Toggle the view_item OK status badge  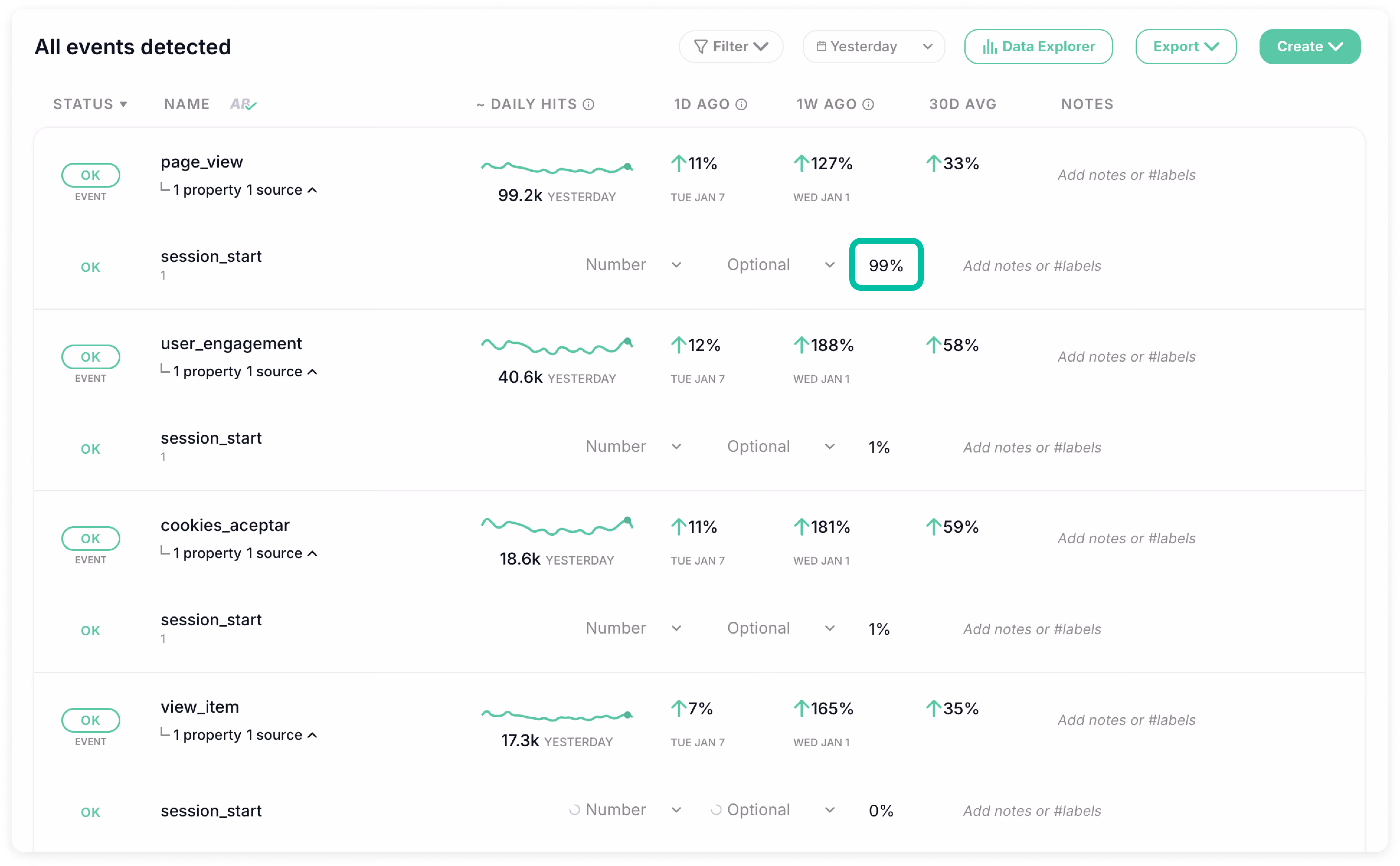point(91,720)
